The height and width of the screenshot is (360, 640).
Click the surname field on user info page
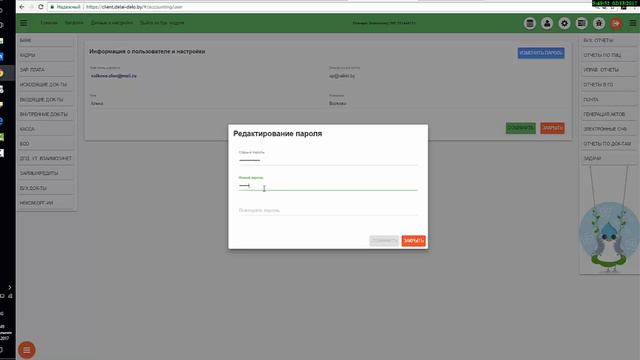click(446, 104)
